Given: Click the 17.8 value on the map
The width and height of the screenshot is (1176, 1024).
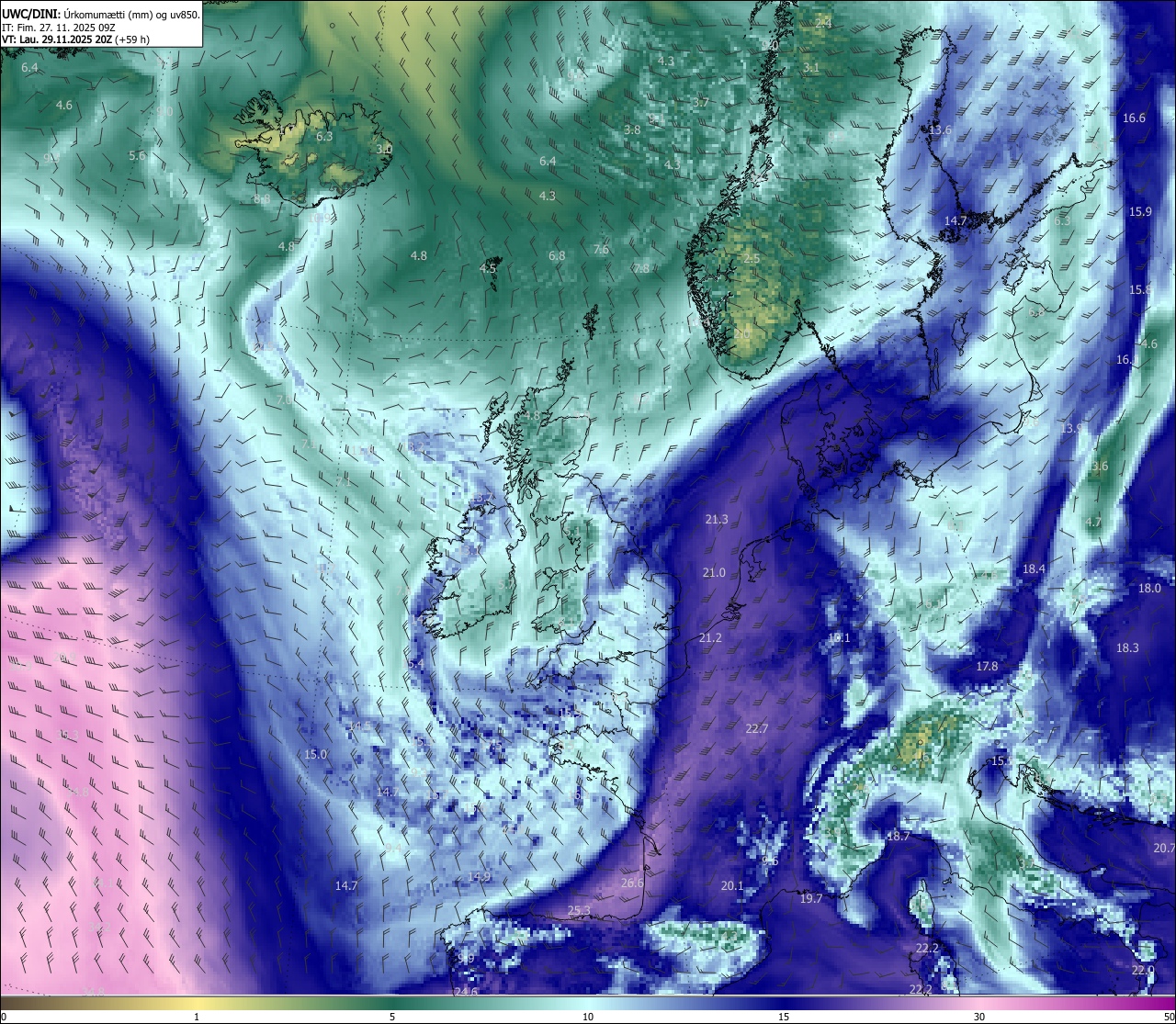Looking at the screenshot, I should (987, 667).
